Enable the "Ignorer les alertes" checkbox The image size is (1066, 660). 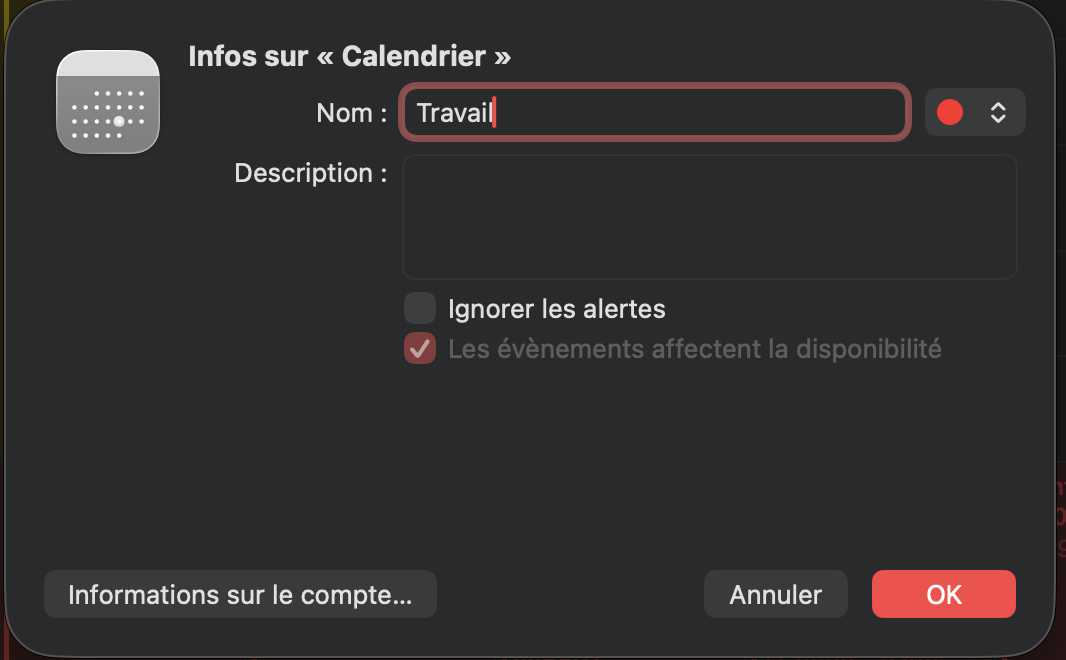[x=420, y=308]
